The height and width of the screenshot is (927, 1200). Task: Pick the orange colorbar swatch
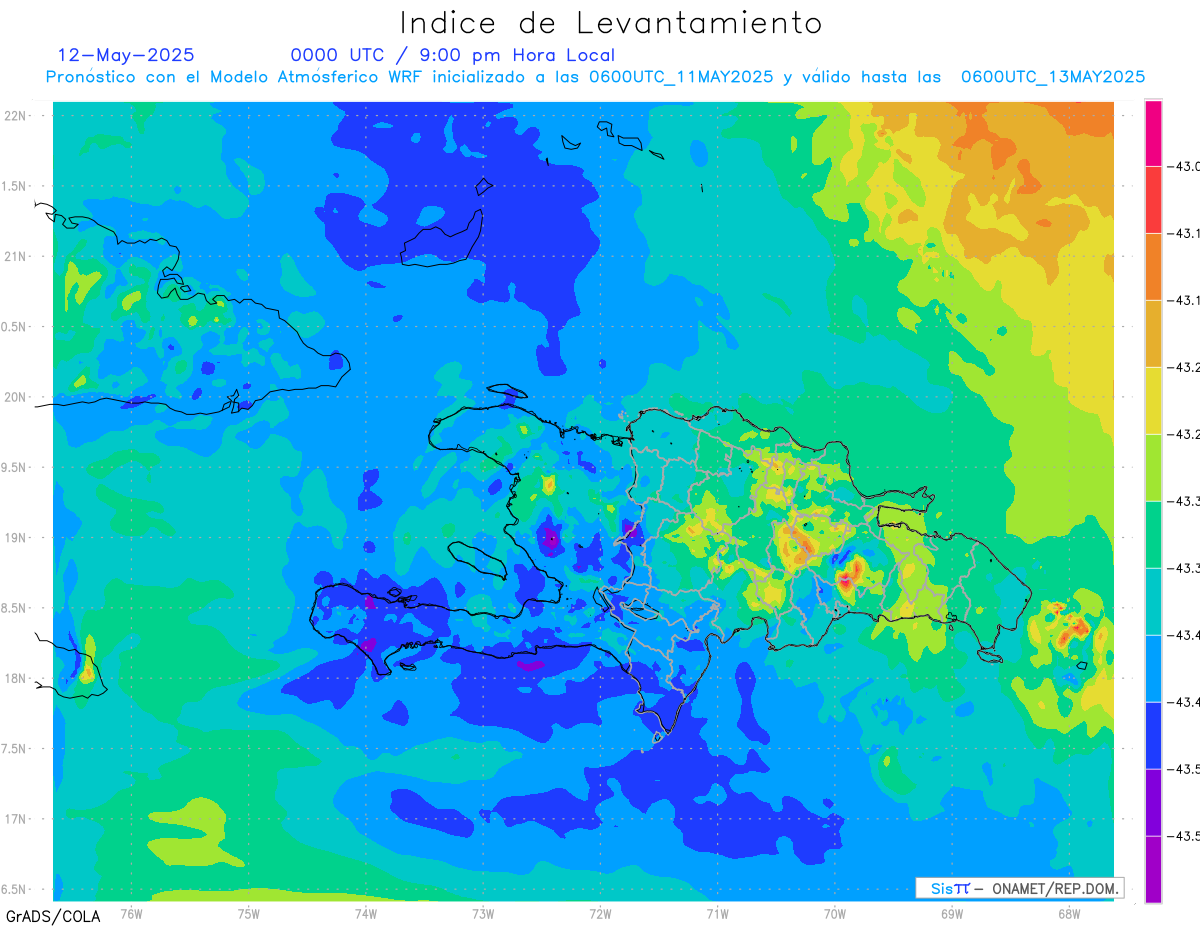(1153, 267)
